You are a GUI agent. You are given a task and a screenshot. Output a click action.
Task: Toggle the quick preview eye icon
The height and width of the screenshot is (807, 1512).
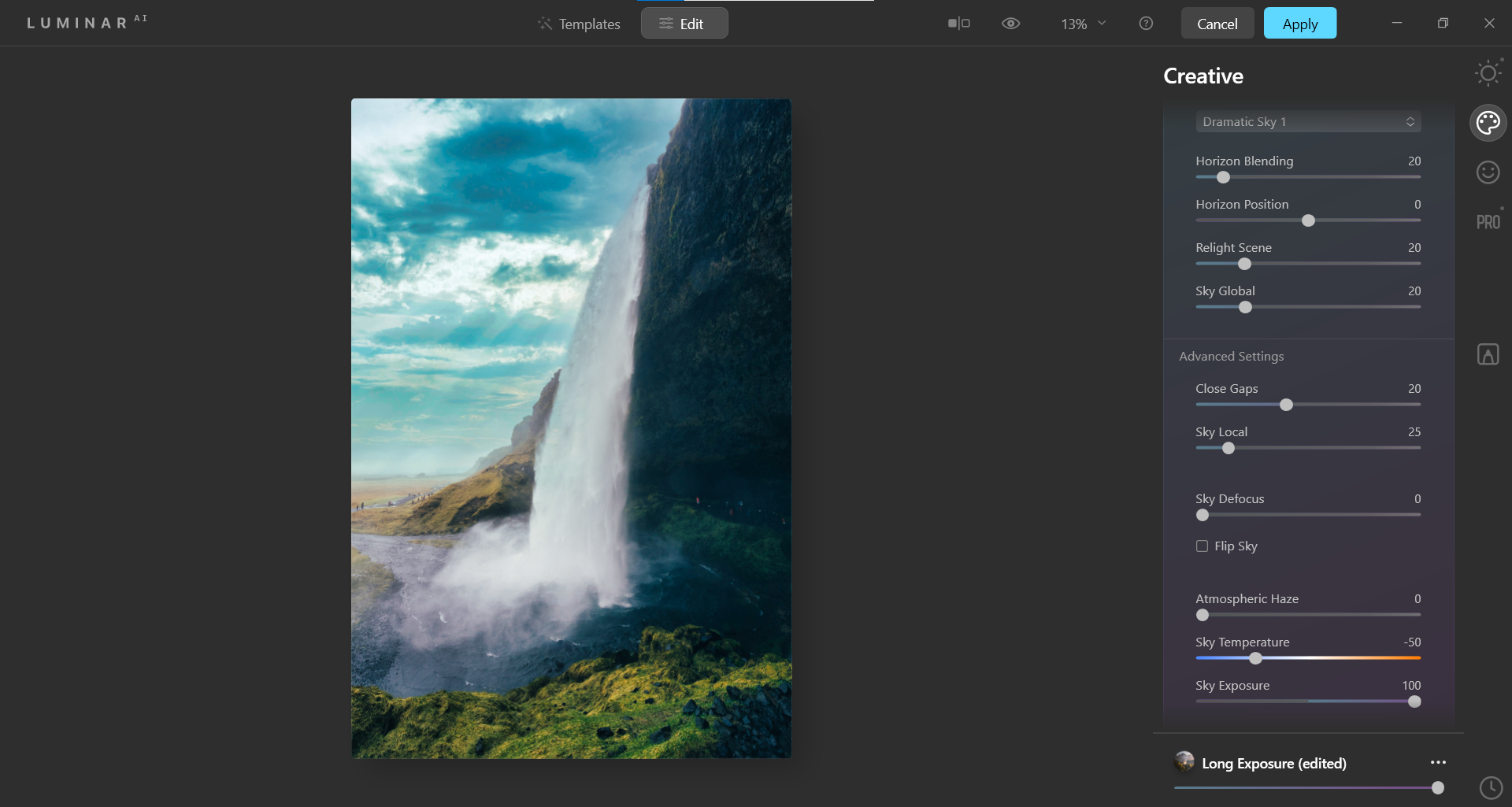pyautogui.click(x=1010, y=24)
